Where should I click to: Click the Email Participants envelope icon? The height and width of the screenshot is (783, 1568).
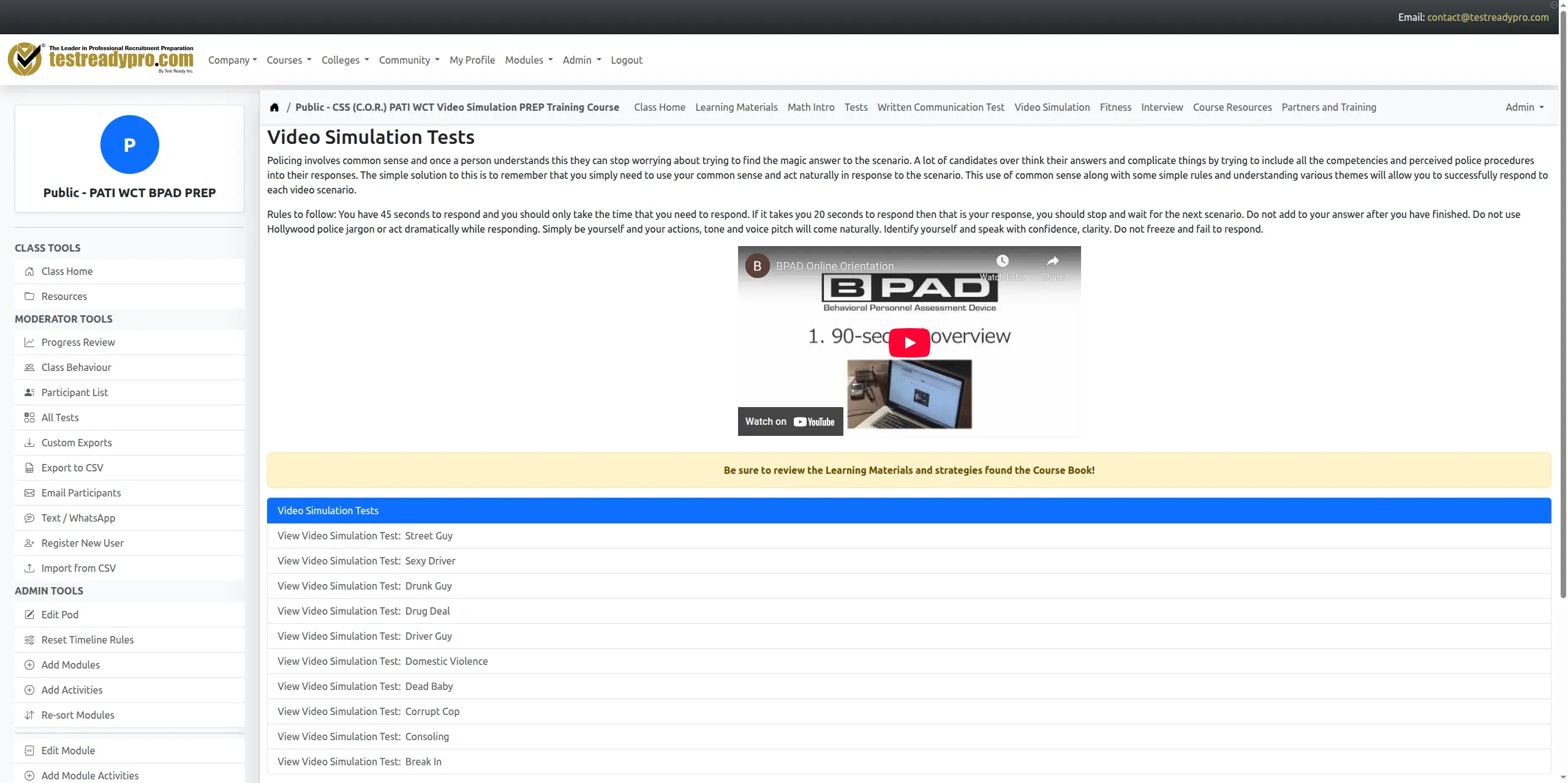click(29, 493)
